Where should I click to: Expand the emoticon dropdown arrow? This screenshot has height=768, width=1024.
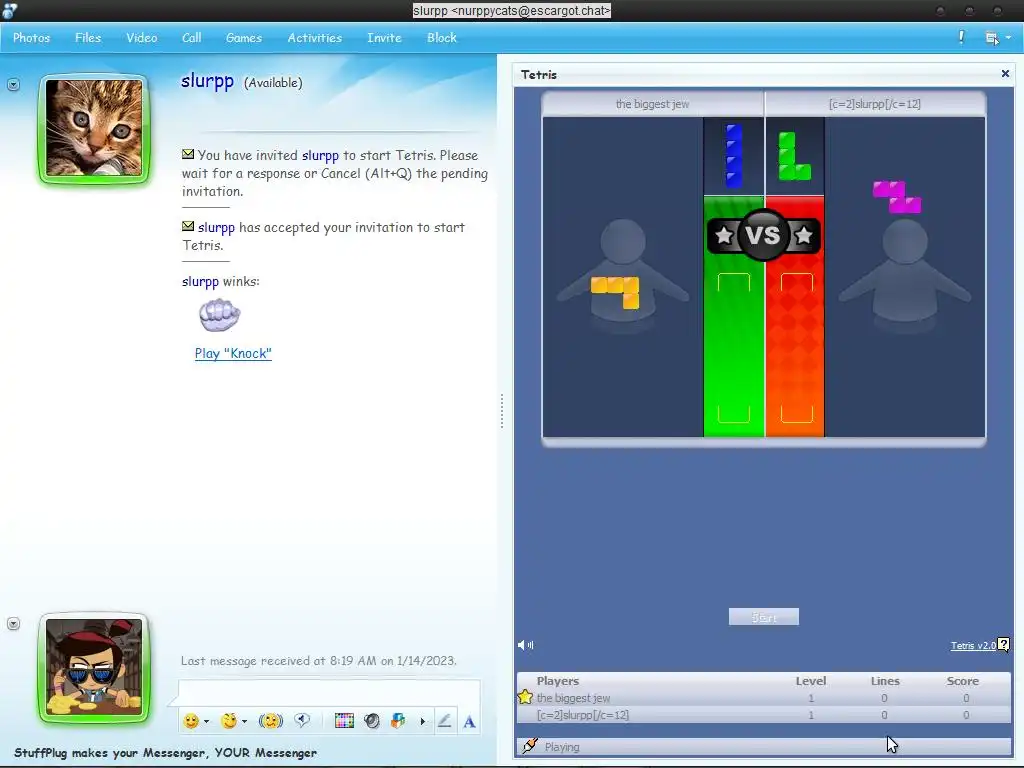[x=206, y=722]
